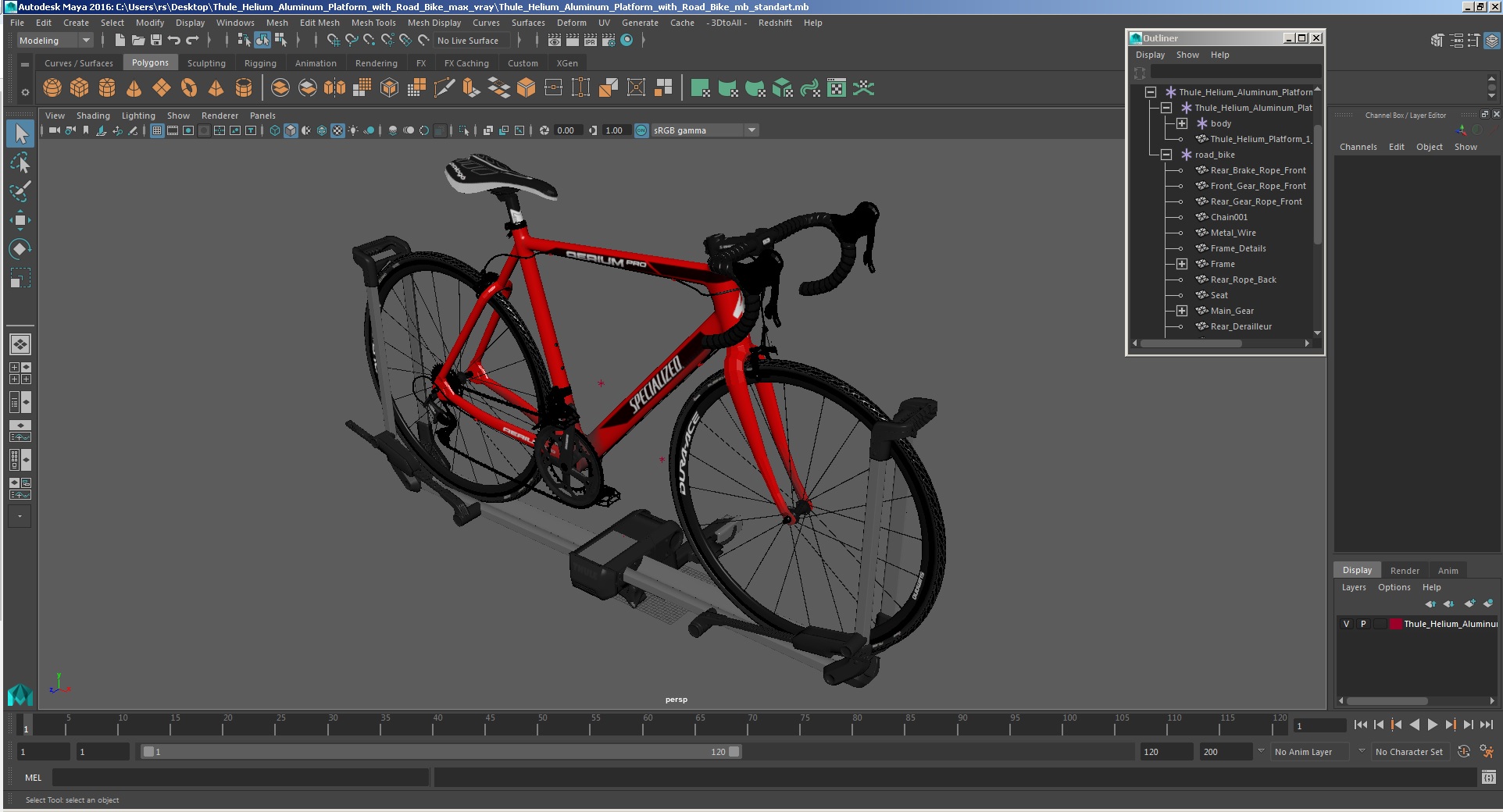This screenshot has height=812, width=1503.
Task: Open the Mesh Tools menu
Action: click(373, 23)
